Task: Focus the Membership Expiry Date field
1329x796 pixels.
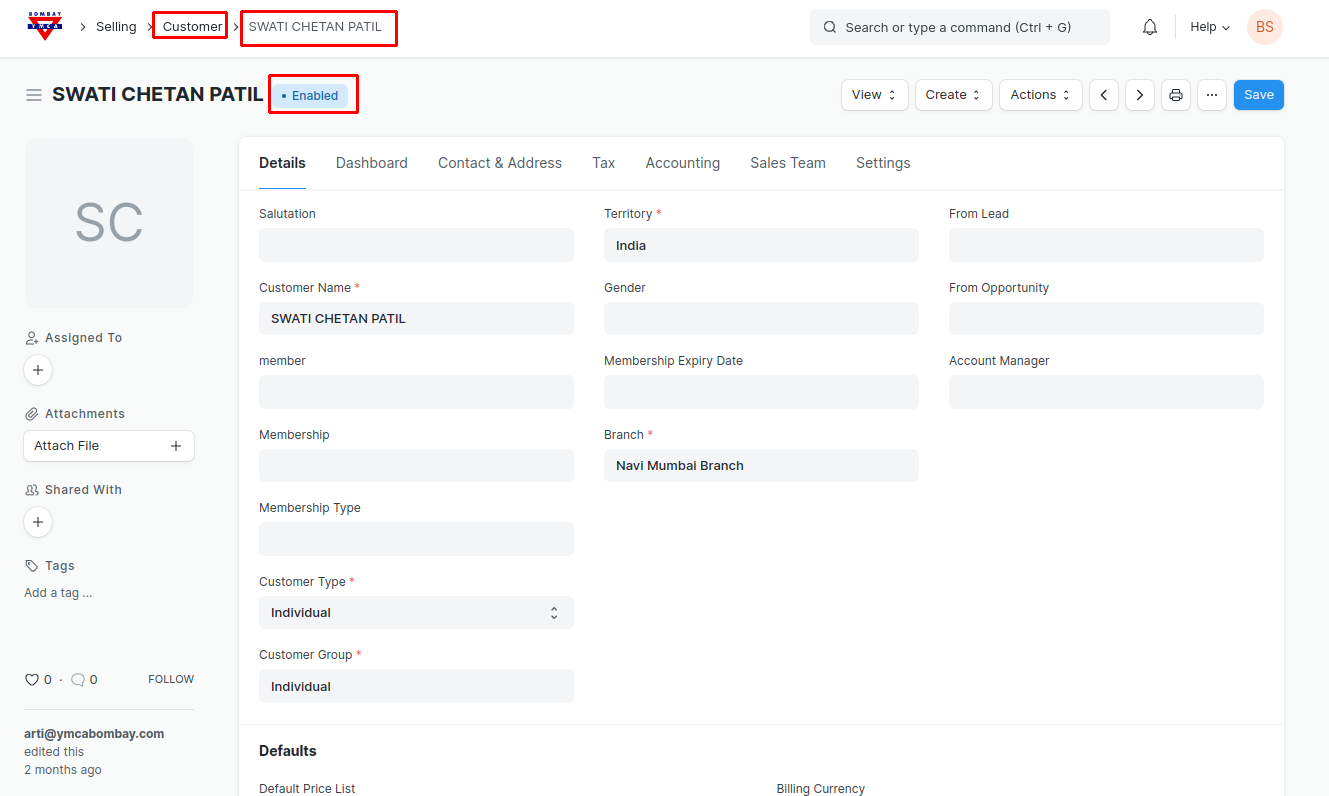Action: [x=761, y=392]
